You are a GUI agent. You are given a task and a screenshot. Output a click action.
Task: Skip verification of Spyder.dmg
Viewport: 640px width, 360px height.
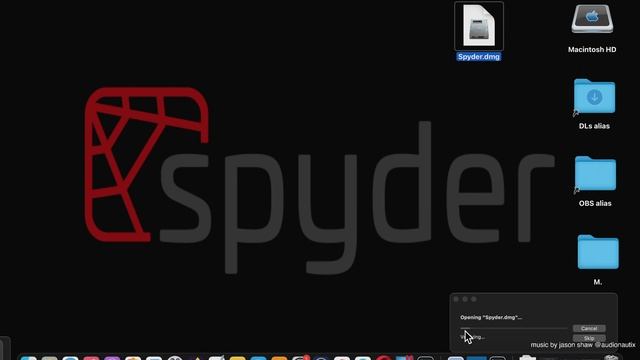tap(589, 338)
